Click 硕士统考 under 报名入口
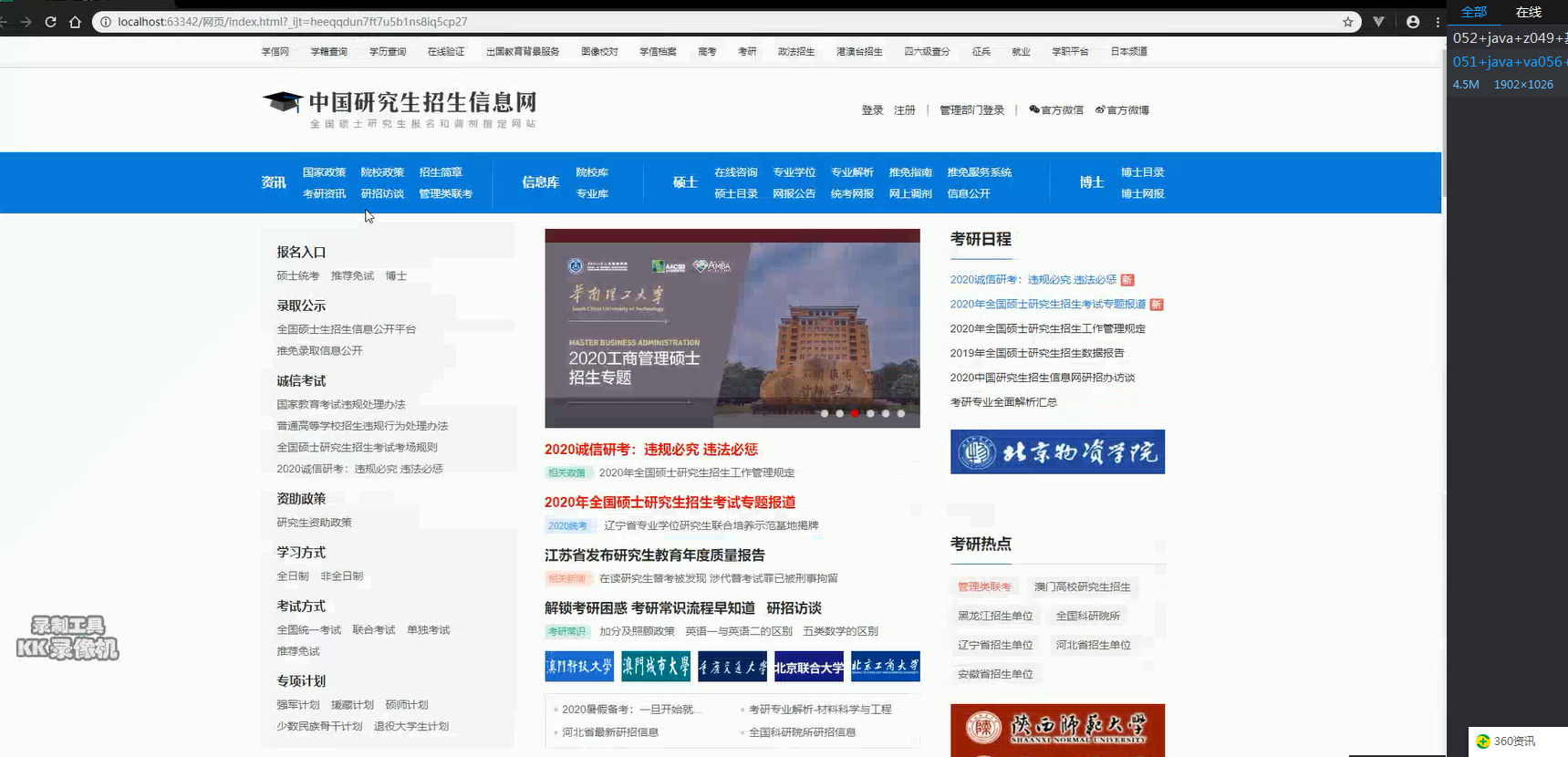Viewport: 1568px width, 757px height. coord(298,276)
